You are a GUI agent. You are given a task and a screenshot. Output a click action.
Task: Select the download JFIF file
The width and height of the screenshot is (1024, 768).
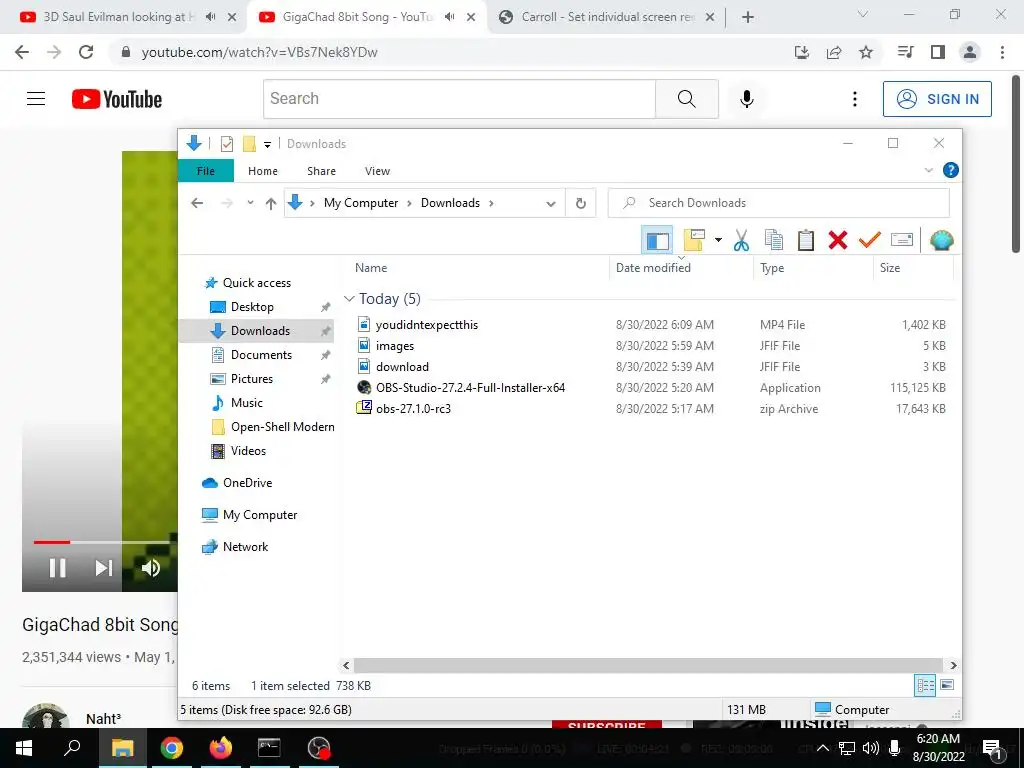402,366
